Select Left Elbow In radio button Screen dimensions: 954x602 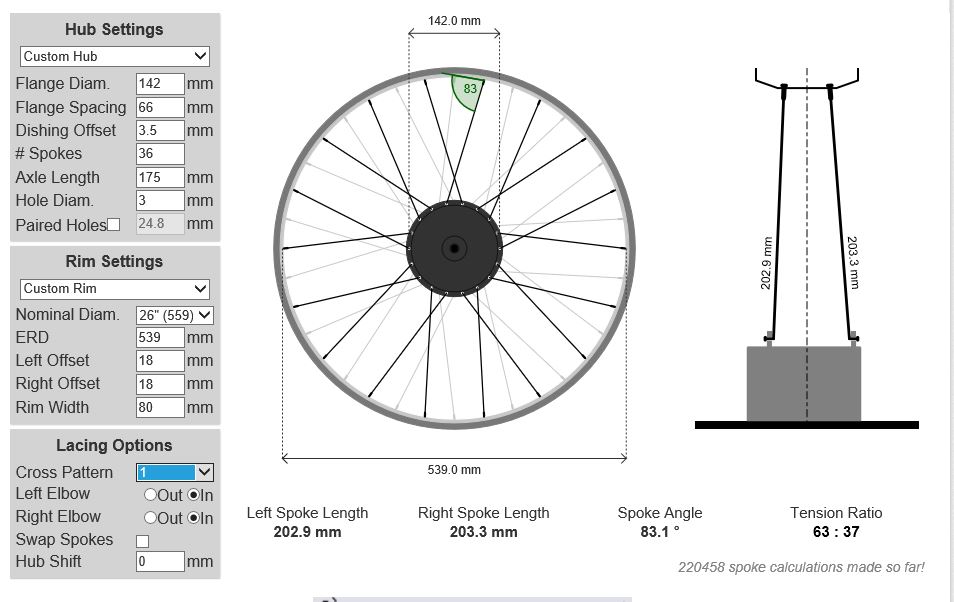pyautogui.click(x=194, y=495)
